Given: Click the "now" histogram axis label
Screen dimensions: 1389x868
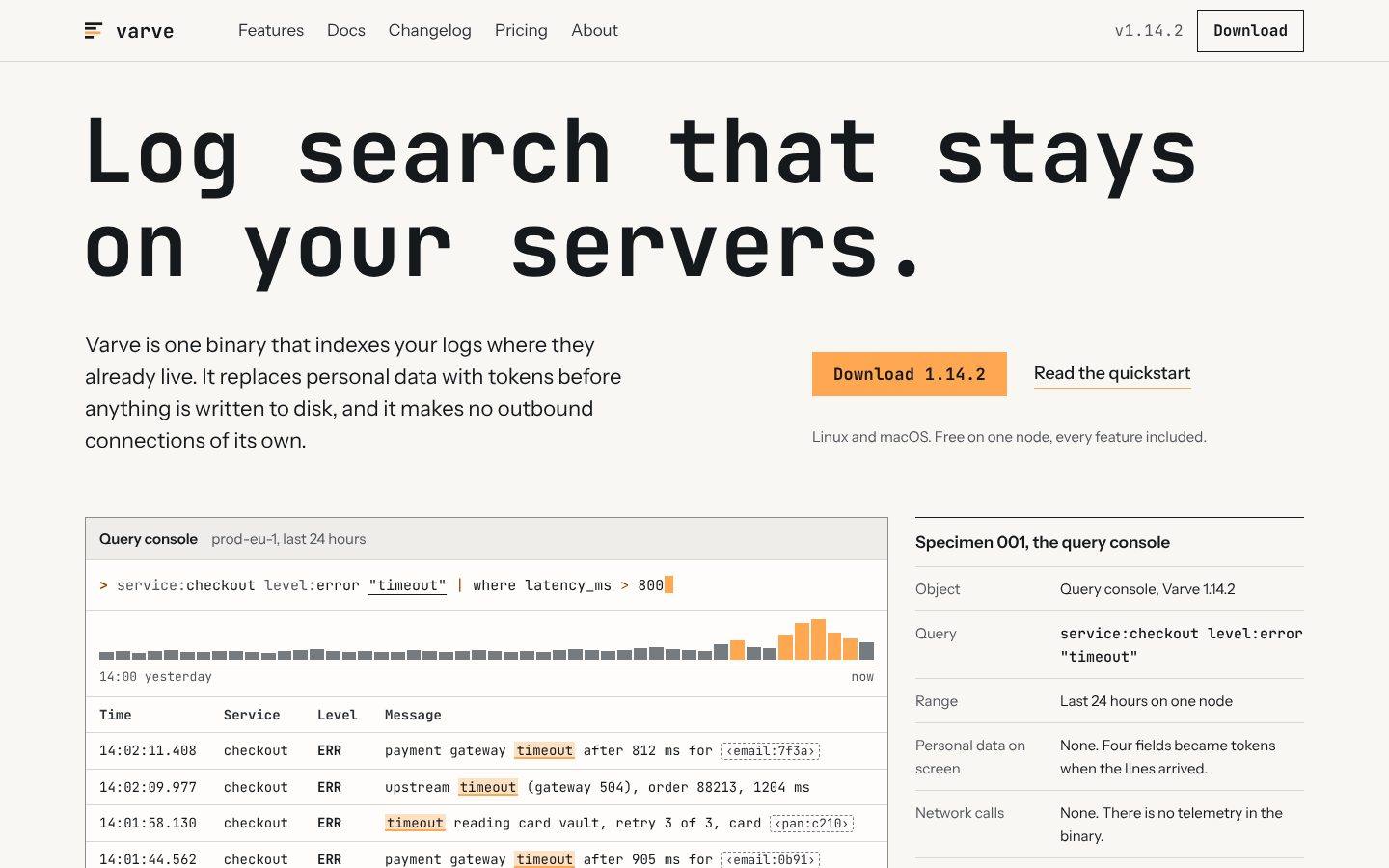Looking at the screenshot, I should (x=862, y=677).
